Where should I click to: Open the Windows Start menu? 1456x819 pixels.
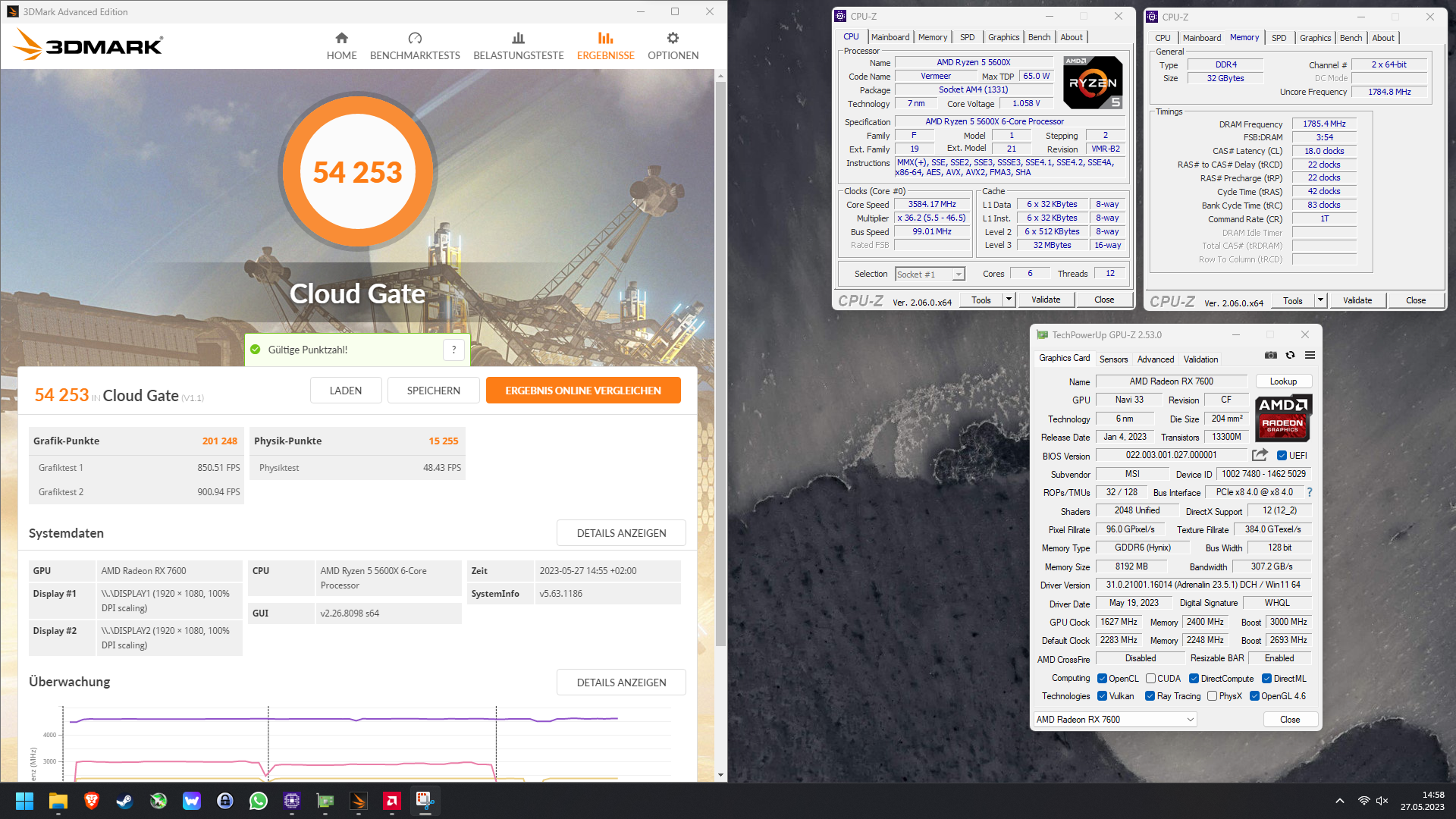click(x=24, y=801)
